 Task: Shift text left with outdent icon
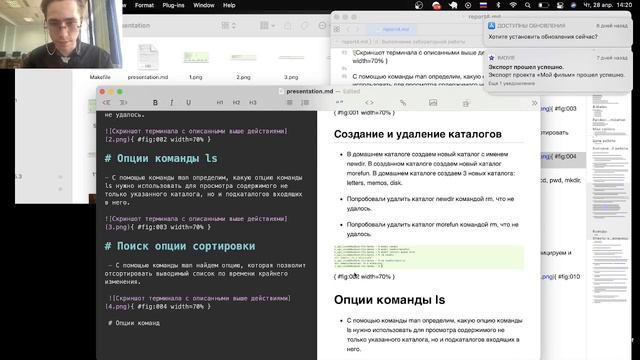(x=107, y=103)
